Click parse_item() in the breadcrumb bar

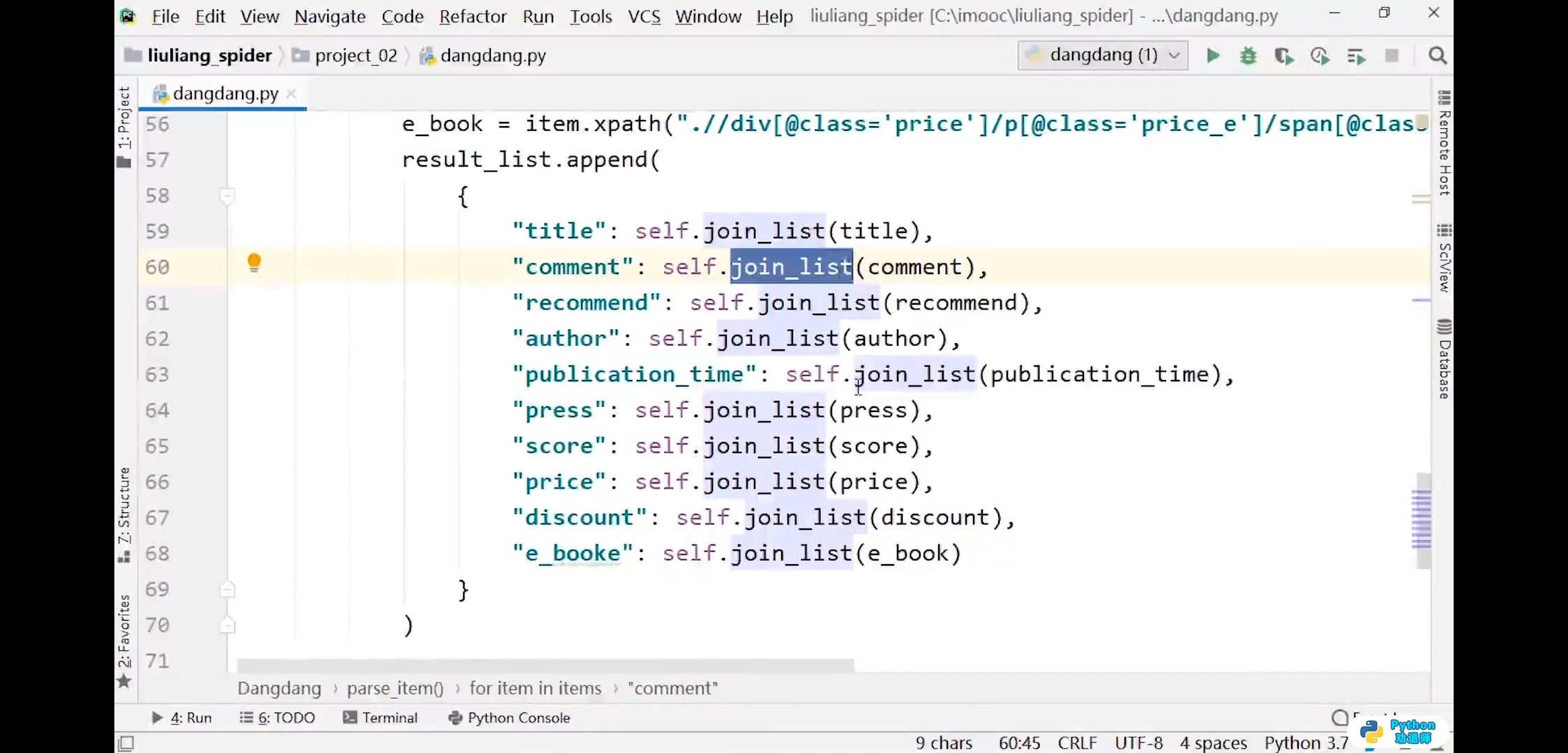click(395, 689)
